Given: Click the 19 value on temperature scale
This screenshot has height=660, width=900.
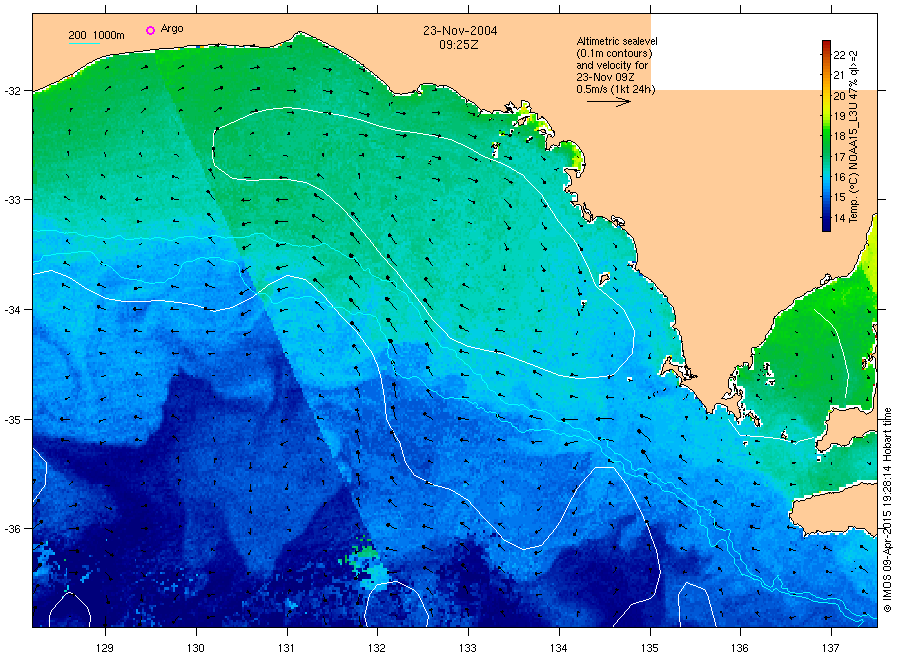Looking at the screenshot, I should (x=839, y=116).
